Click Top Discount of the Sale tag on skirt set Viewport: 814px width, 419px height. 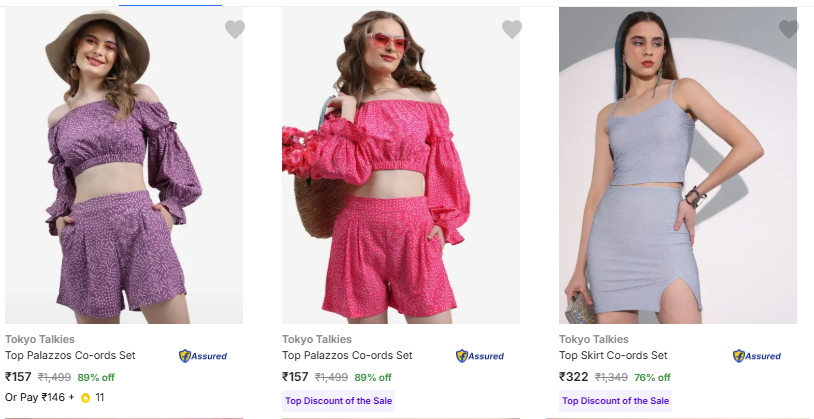[x=615, y=401]
